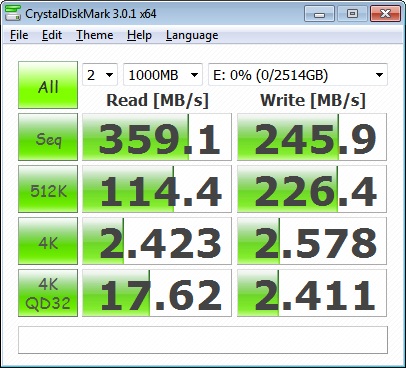This screenshot has height=368, width=406.
Task: Click the Seq read result 359.1
Action: coord(157,137)
